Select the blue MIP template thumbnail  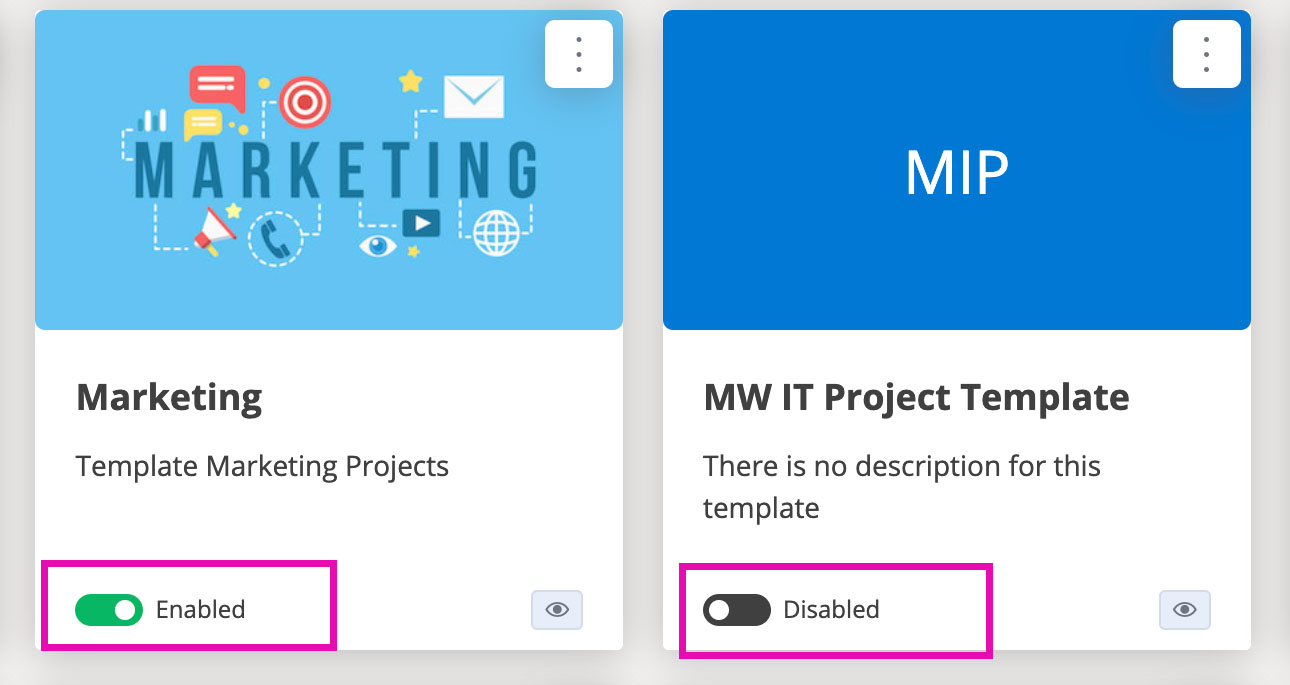957,170
